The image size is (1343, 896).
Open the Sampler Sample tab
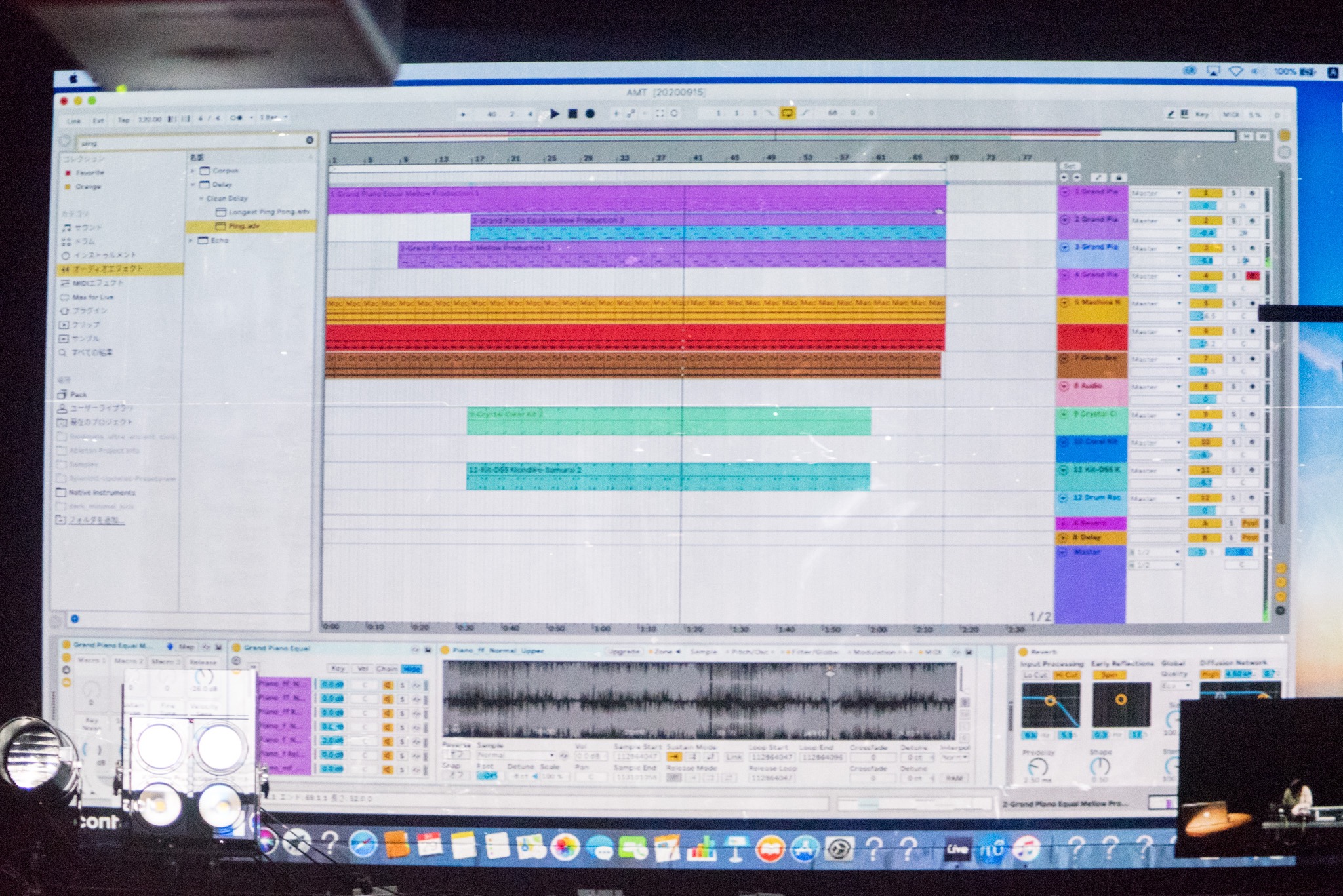click(704, 652)
